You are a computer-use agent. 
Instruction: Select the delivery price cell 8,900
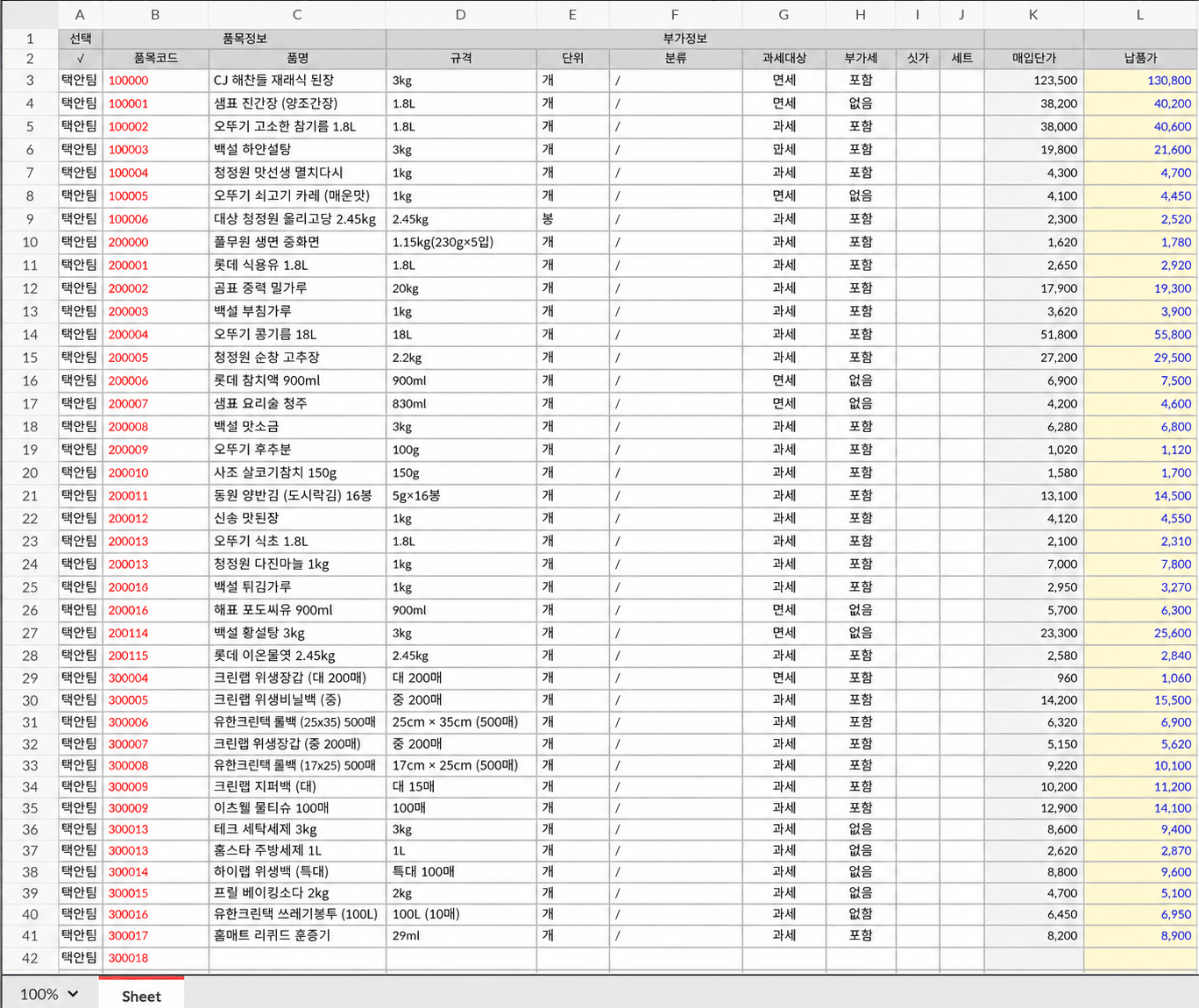click(x=1140, y=935)
